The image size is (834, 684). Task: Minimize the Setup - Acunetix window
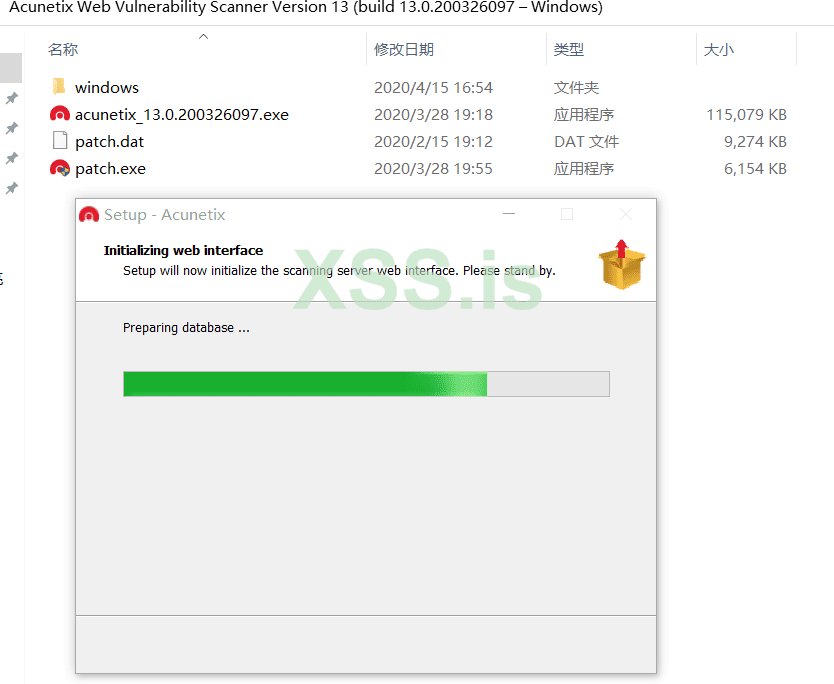[509, 214]
